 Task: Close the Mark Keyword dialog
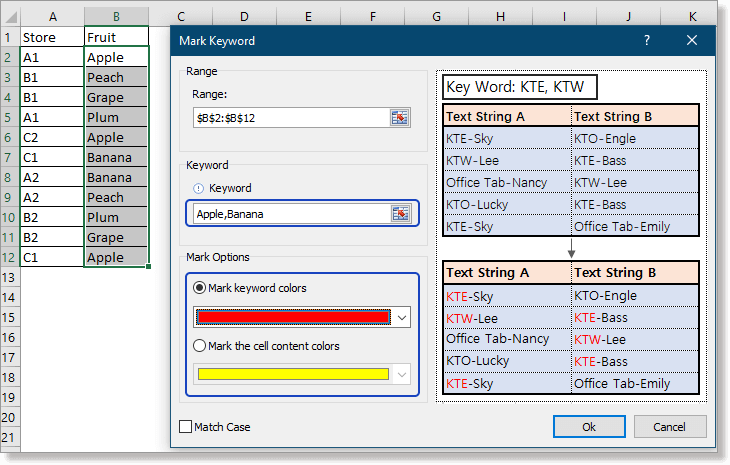692,40
